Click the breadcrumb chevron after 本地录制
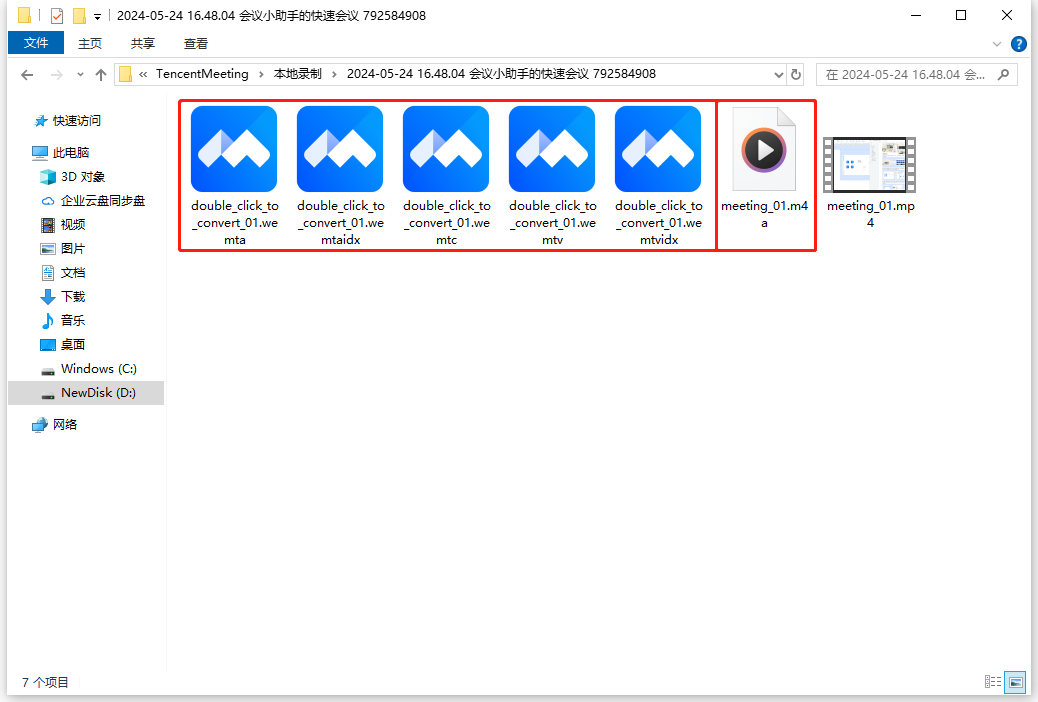This screenshot has height=702, width=1038. point(334,75)
